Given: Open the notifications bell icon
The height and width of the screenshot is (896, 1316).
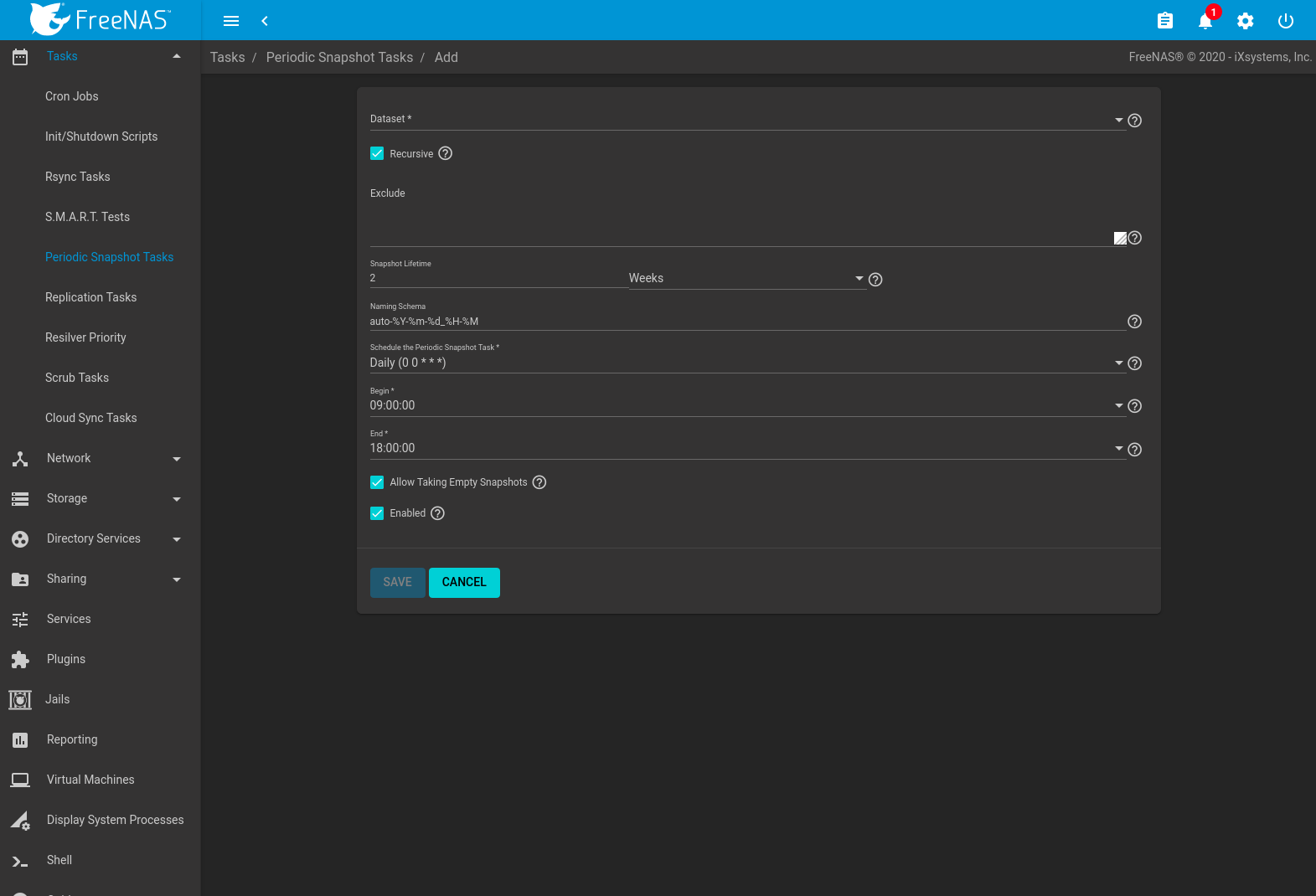Looking at the screenshot, I should (x=1205, y=21).
